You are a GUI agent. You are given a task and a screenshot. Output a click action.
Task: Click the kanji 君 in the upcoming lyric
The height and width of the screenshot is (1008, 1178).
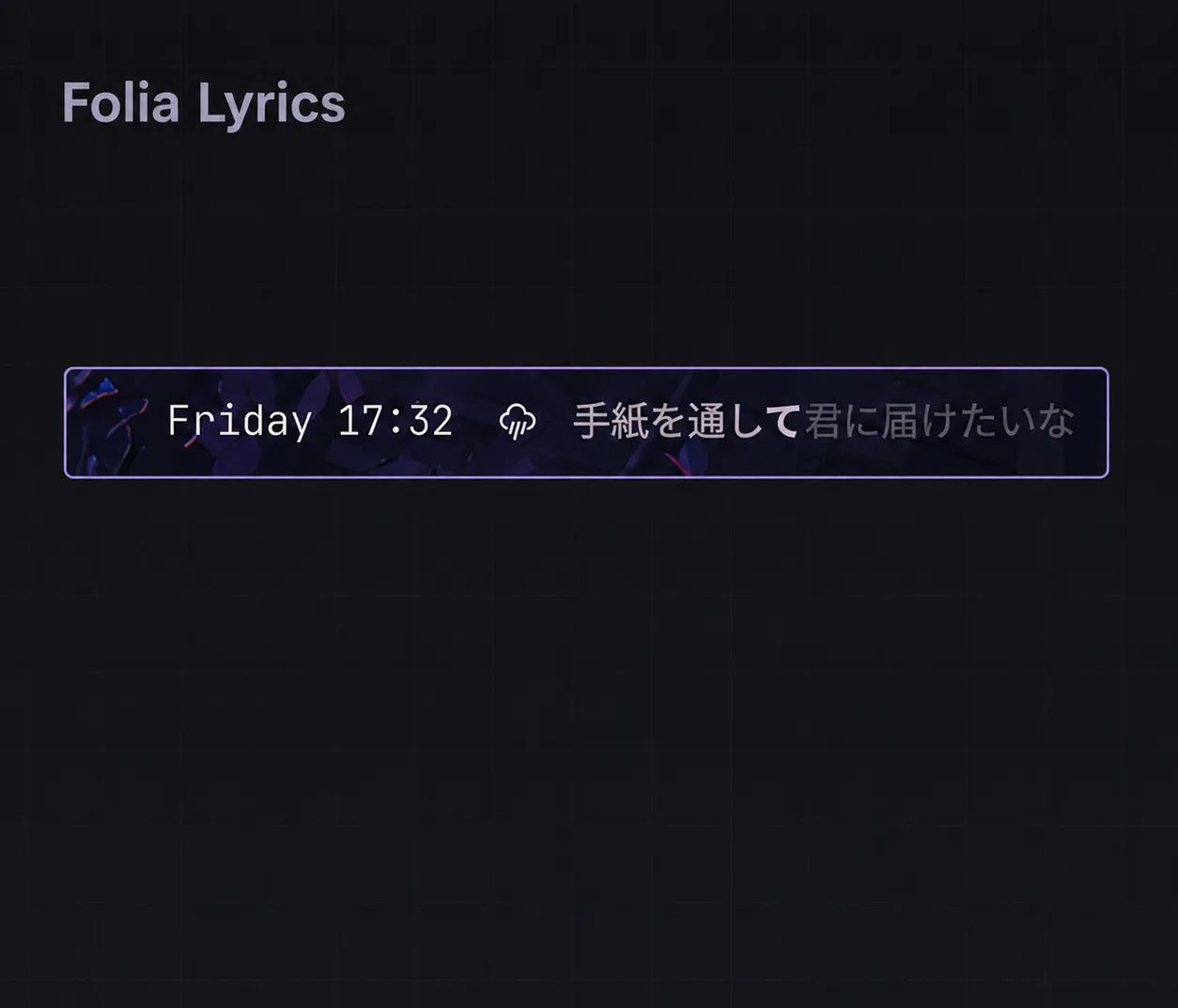pyautogui.click(x=823, y=422)
